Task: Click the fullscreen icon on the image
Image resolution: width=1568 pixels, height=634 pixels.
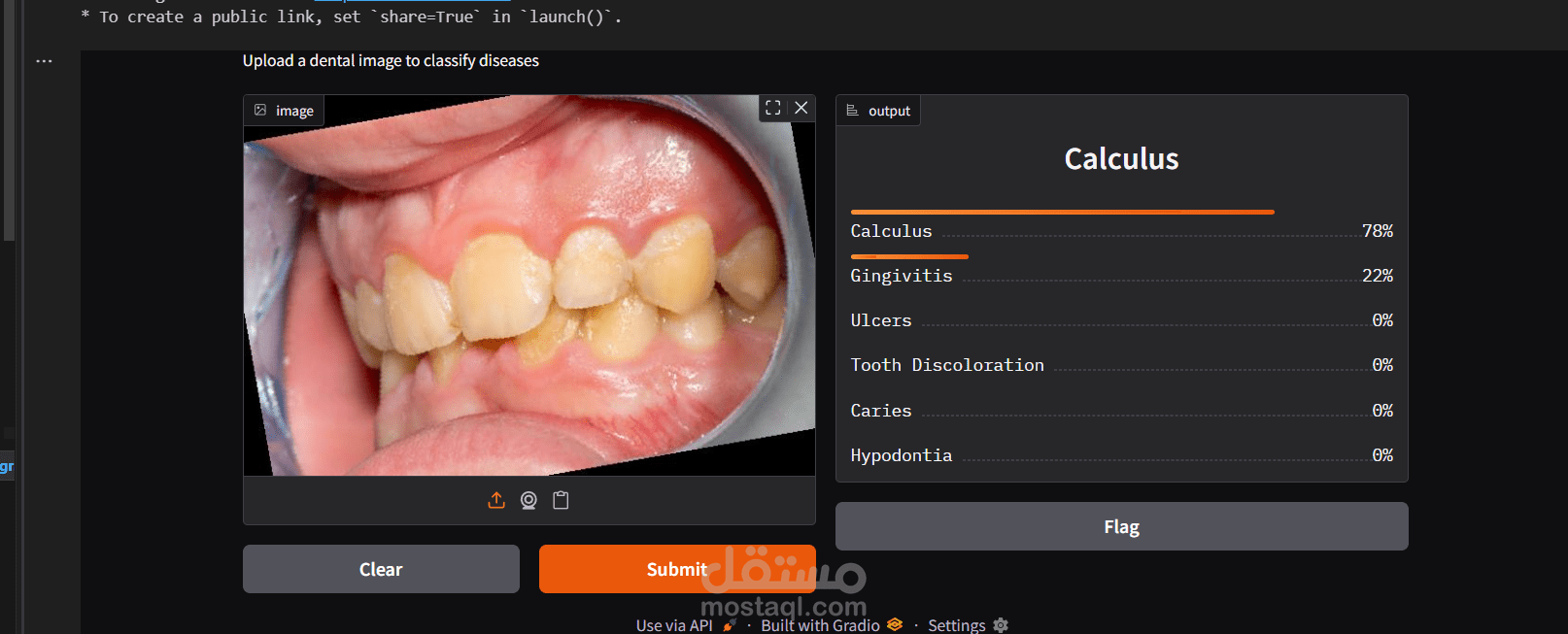Action: click(772, 108)
